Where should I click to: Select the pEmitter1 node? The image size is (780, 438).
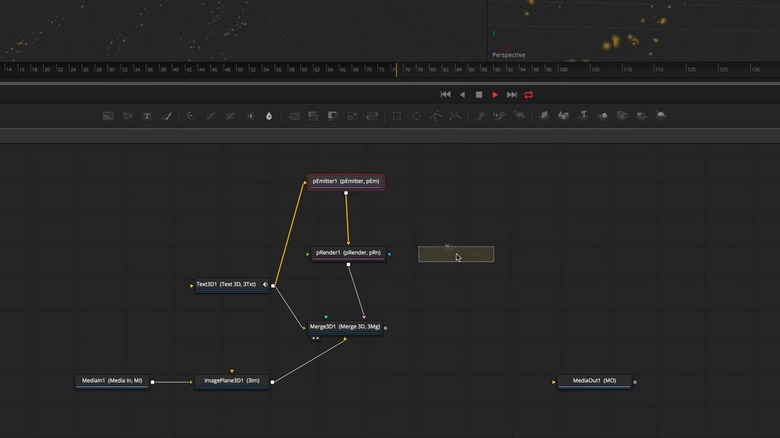coord(346,182)
